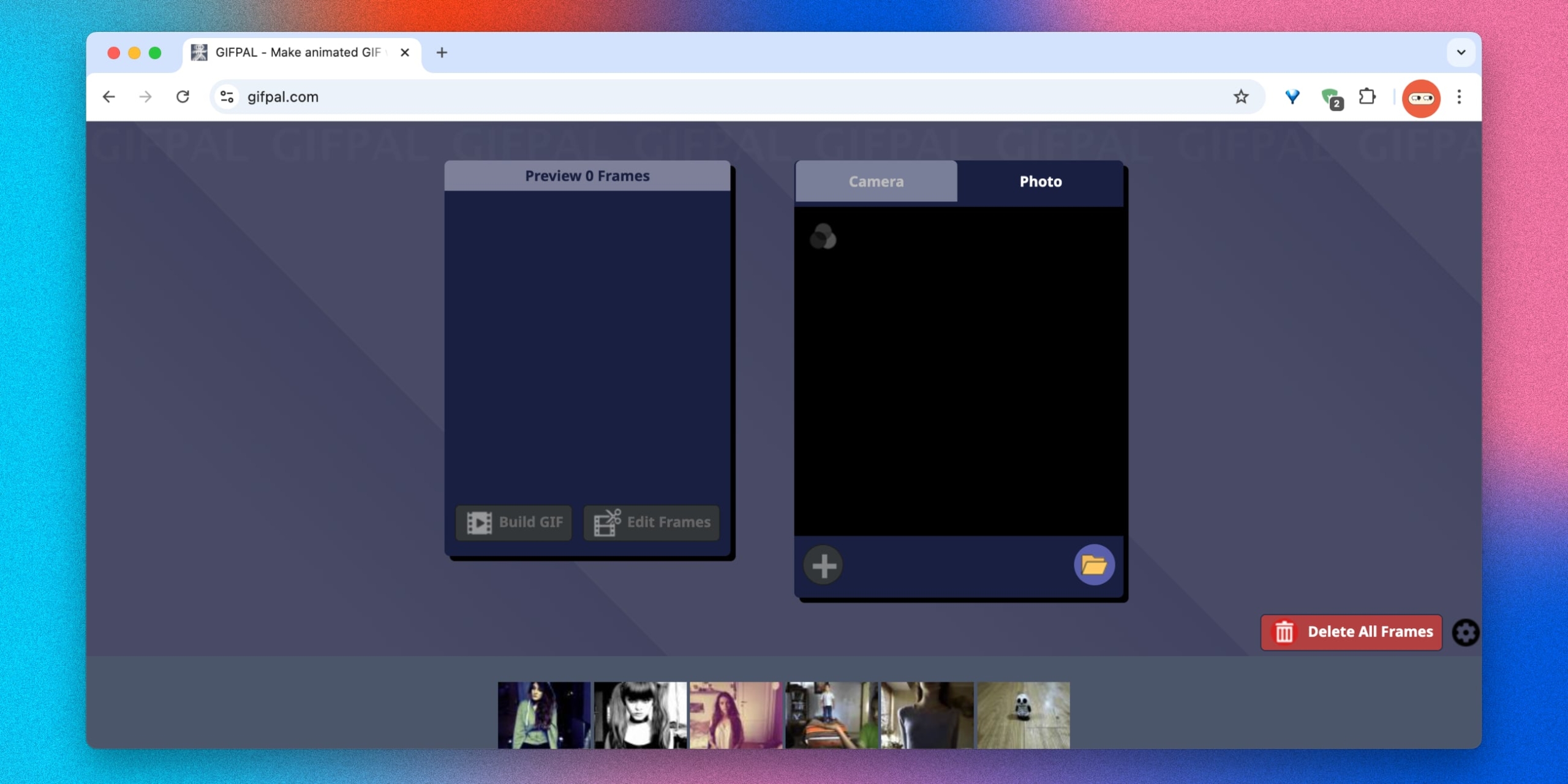Viewport: 1568px width, 784px height.
Task: Open the black-and-white girl thumbnail
Action: (x=640, y=715)
